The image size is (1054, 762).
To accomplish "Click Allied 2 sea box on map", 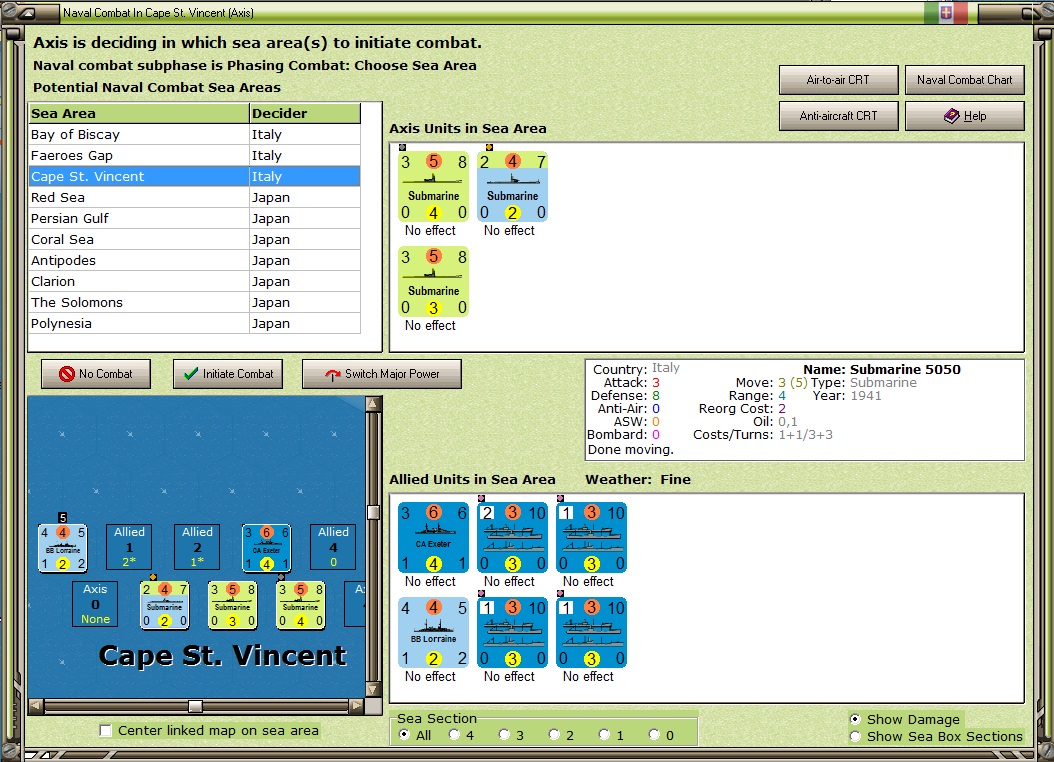I will coord(197,547).
